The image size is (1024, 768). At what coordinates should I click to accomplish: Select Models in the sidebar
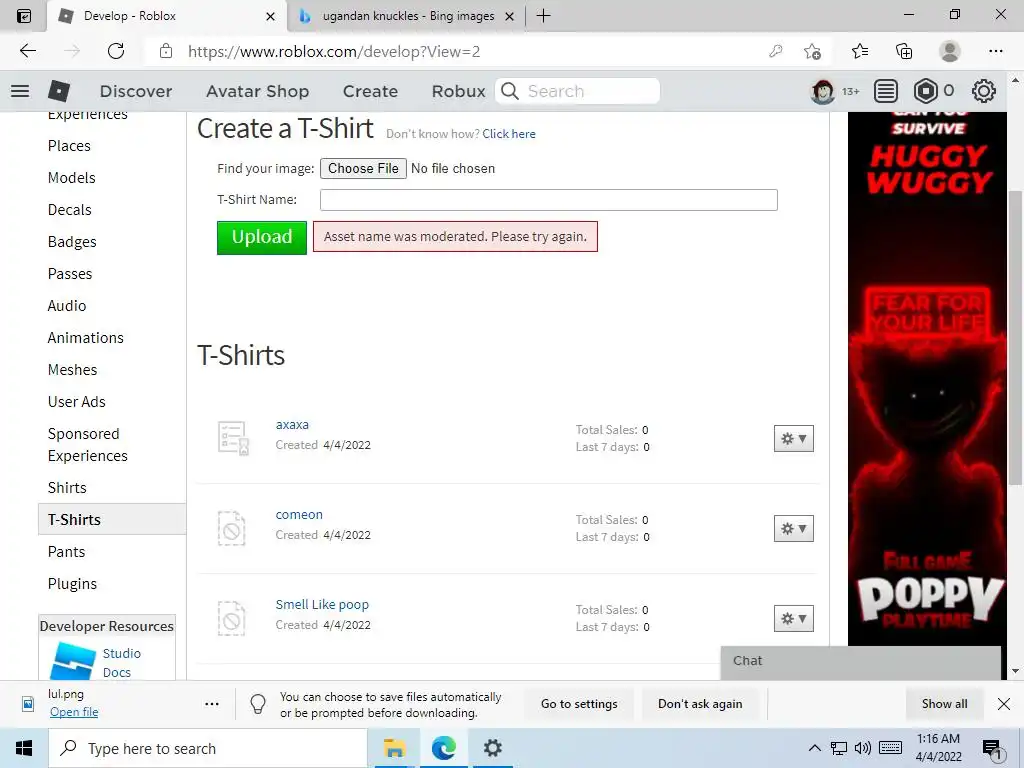pyautogui.click(x=72, y=178)
